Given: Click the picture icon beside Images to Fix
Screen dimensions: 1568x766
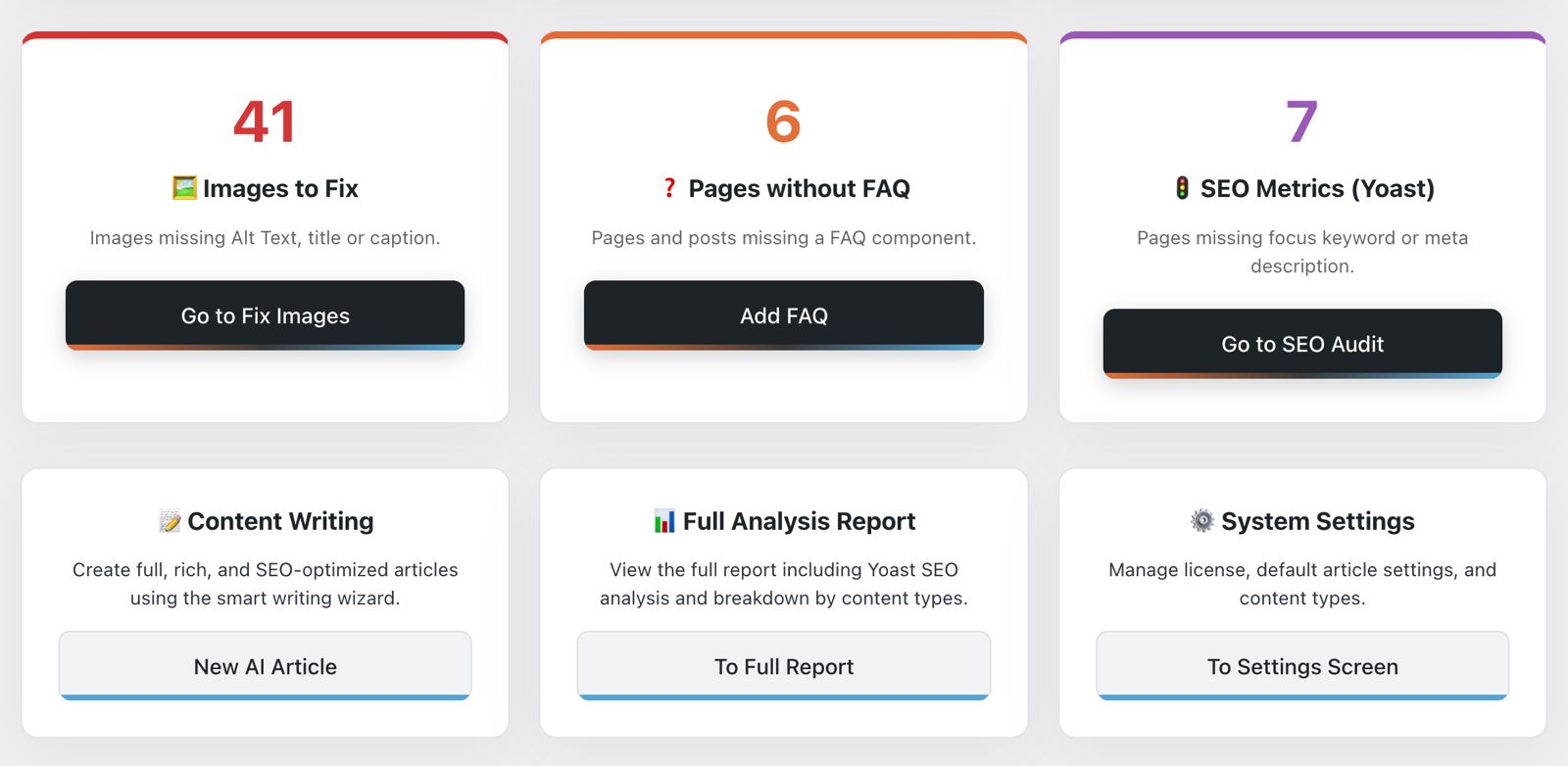Looking at the screenshot, I should click(x=184, y=187).
